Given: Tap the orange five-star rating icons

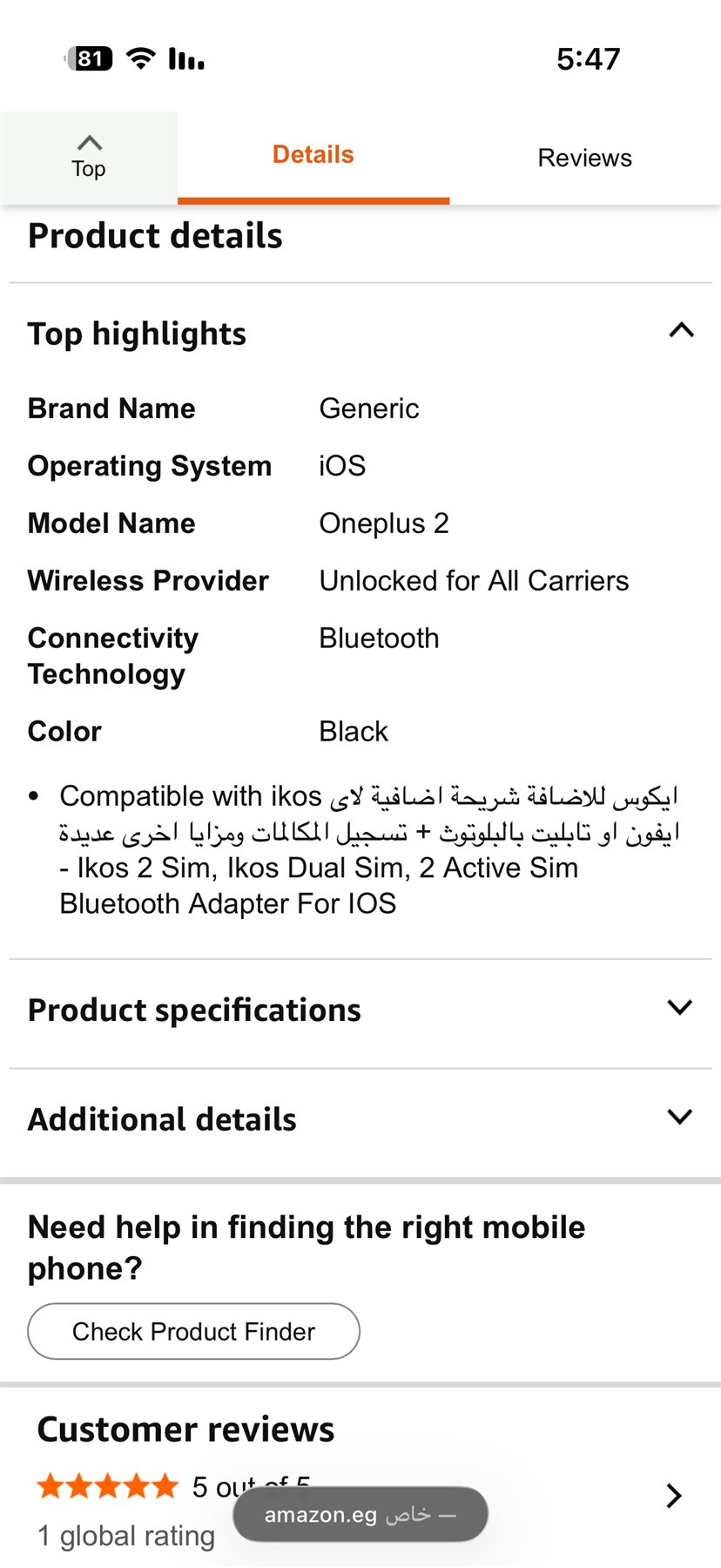Looking at the screenshot, I should [108, 1486].
